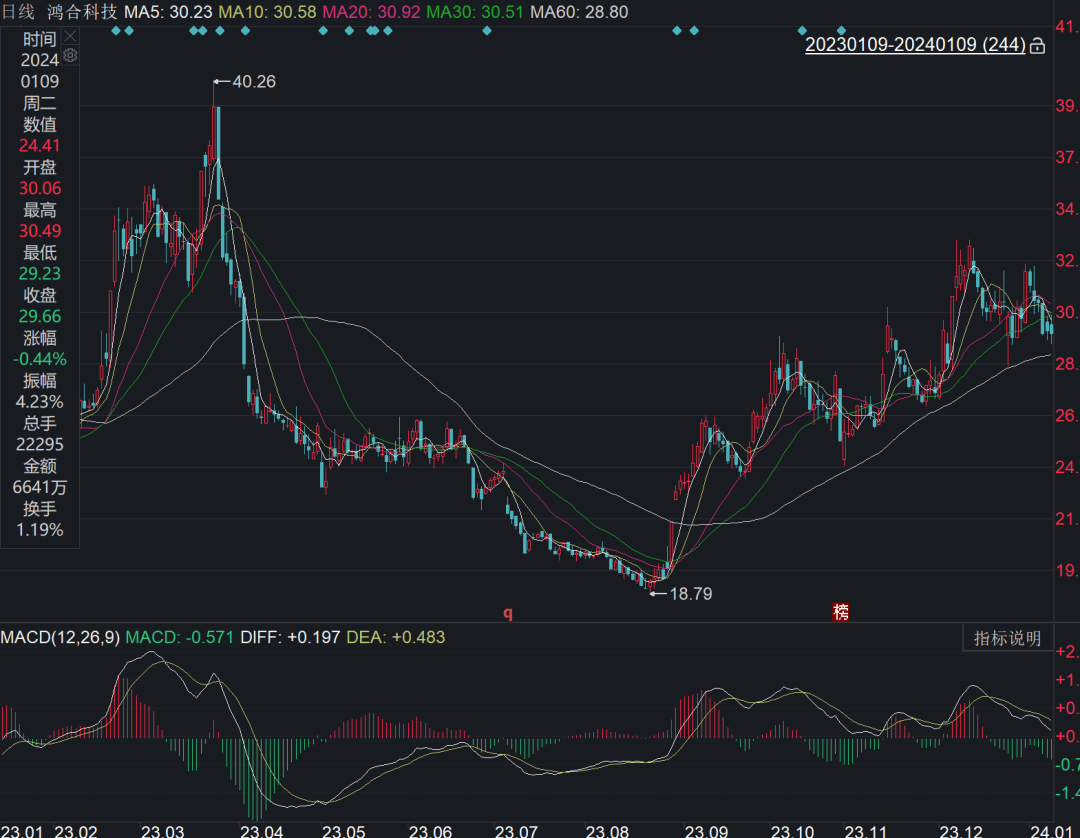Click the 周二 weekday in info panel

[39, 103]
